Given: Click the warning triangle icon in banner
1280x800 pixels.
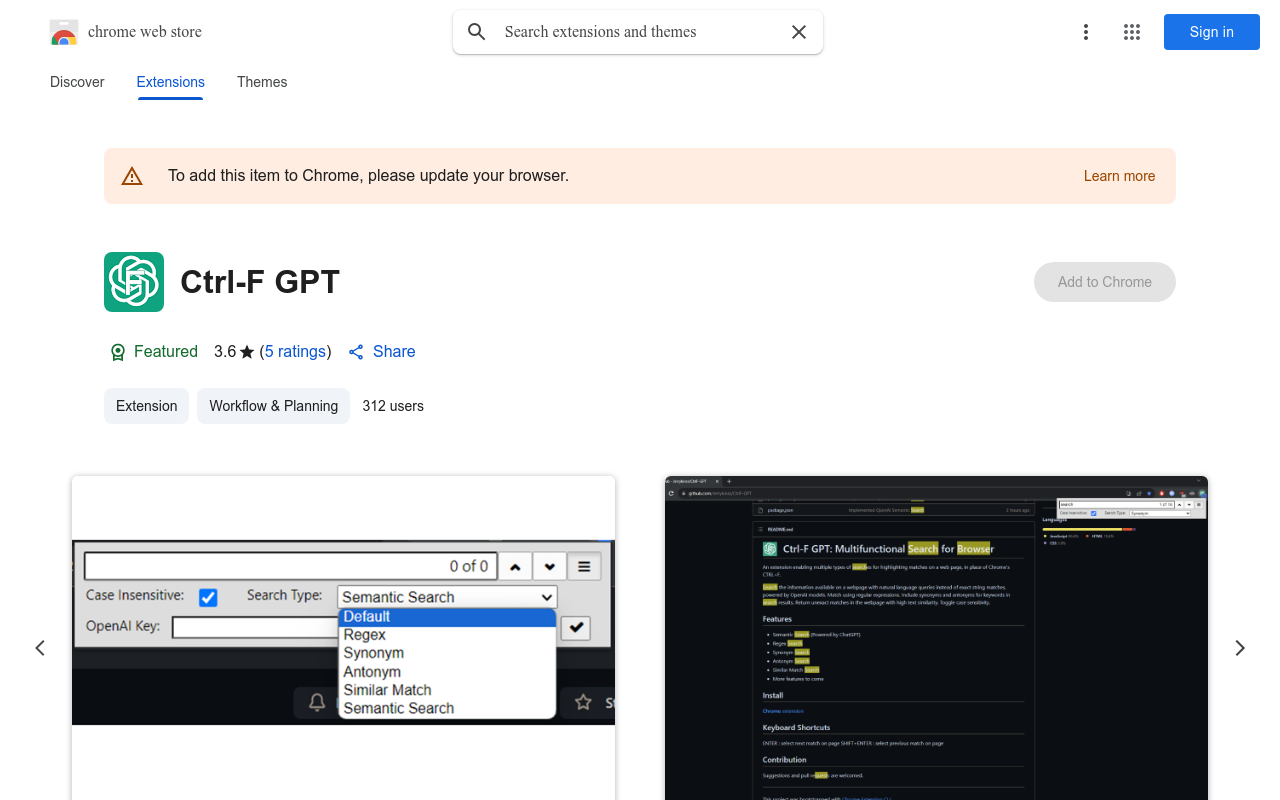Looking at the screenshot, I should click(x=132, y=176).
